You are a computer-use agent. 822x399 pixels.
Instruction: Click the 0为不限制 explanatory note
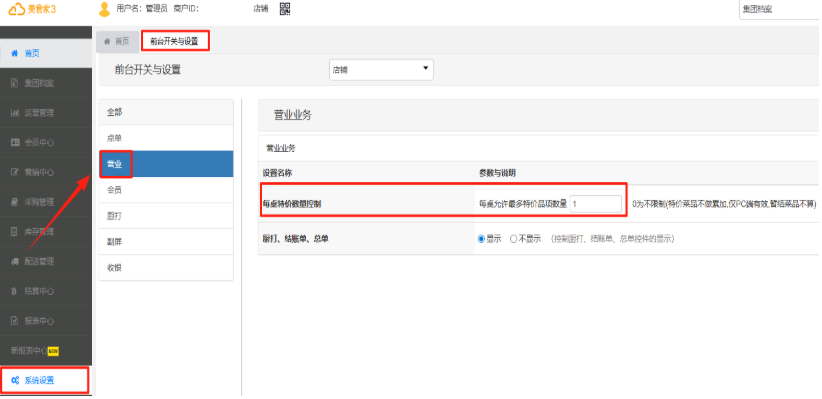(724, 204)
